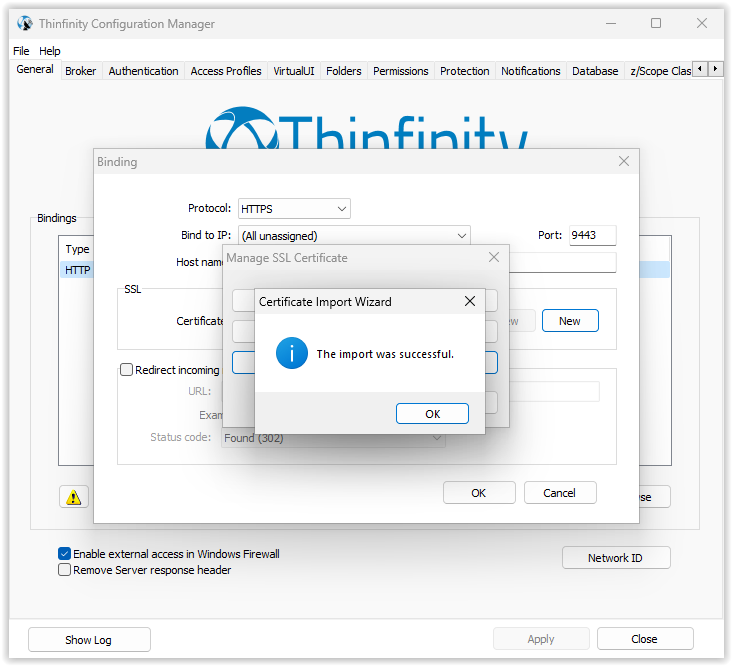Click OK in the Binding dialog
Screen dimensions: 732x666
coord(479,493)
